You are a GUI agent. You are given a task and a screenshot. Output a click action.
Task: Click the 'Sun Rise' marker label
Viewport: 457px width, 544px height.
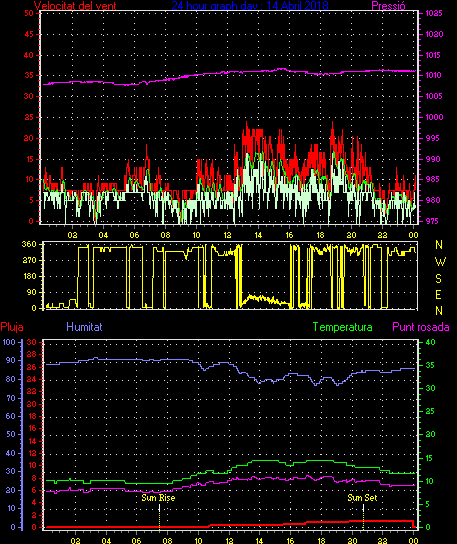(x=158, y=498)
